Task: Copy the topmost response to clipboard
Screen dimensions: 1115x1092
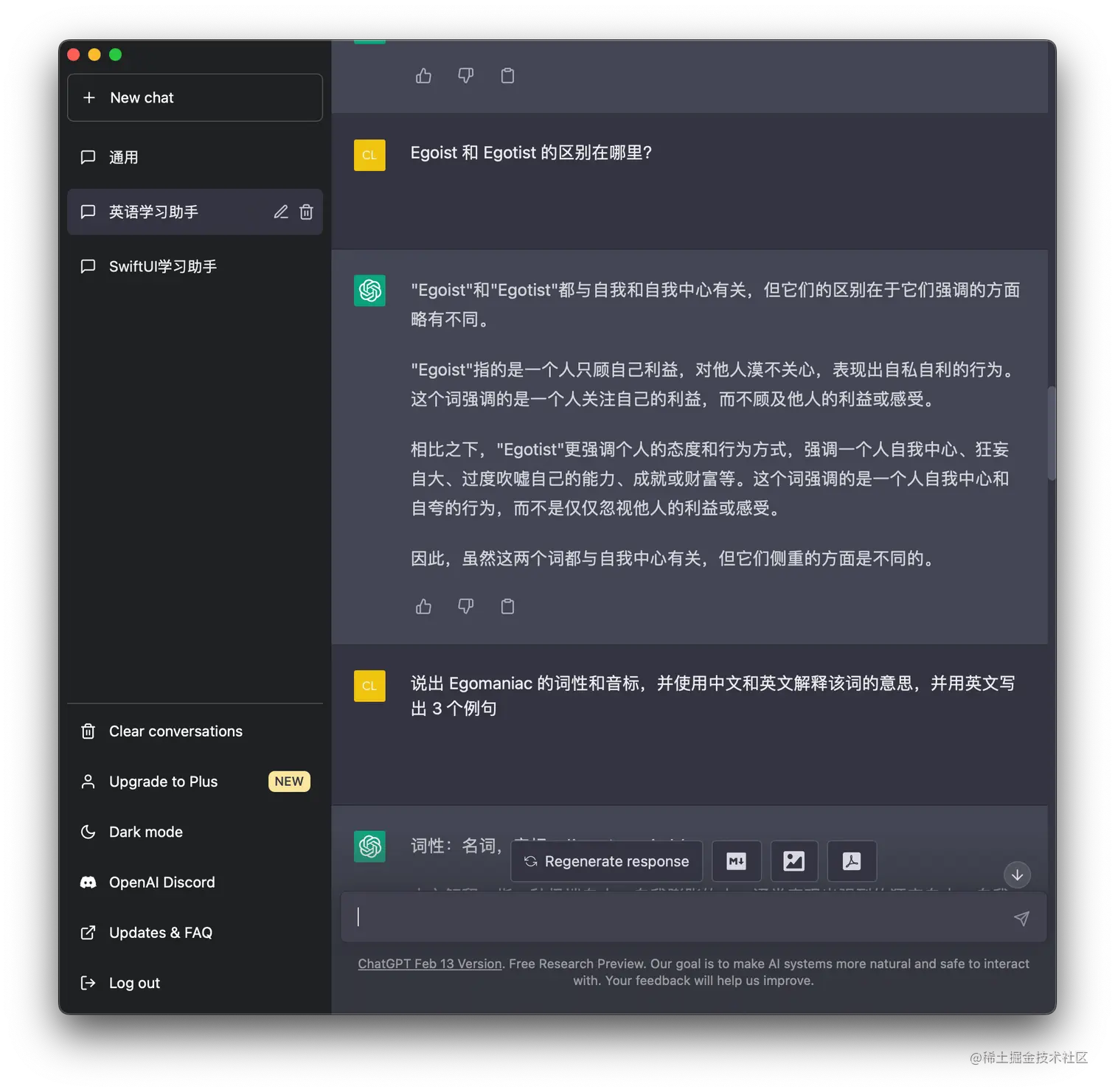Action: tap(507, 75)
